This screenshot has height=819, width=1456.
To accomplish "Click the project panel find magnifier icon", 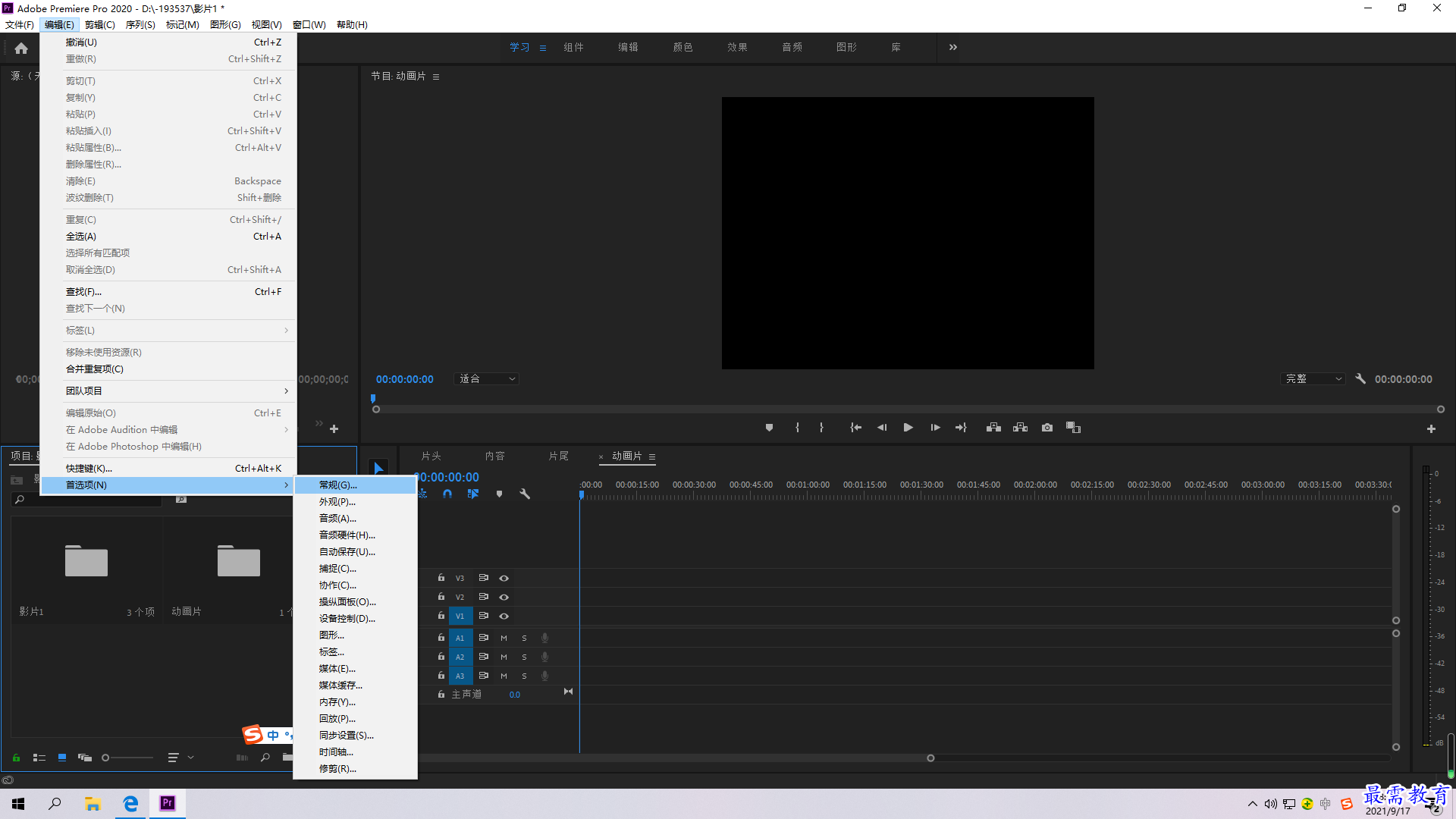I will click(x=265, y=758).
